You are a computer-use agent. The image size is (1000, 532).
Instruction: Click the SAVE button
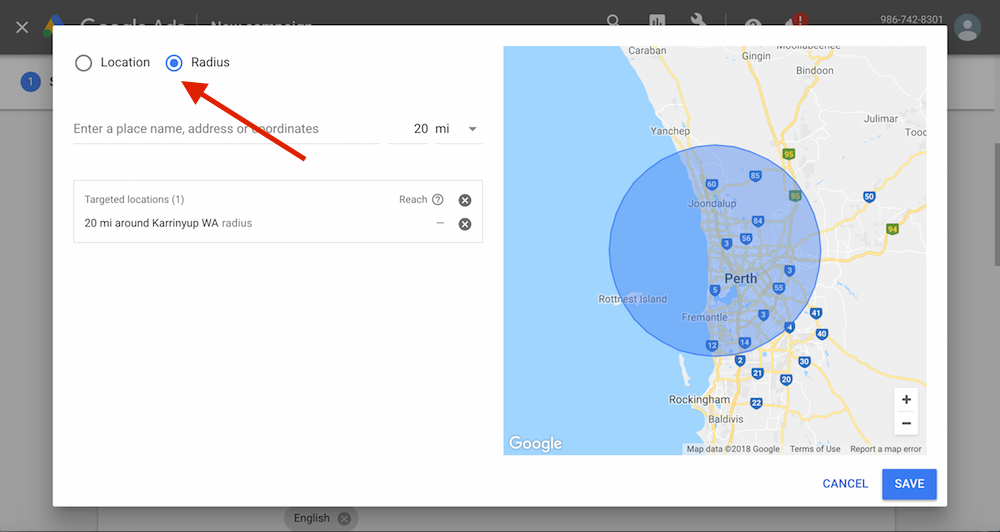(909, 484)
